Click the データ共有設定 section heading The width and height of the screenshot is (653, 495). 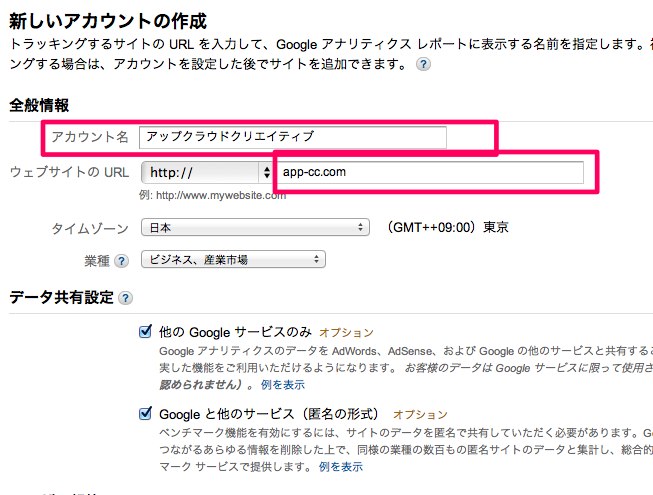coord(61,297)
